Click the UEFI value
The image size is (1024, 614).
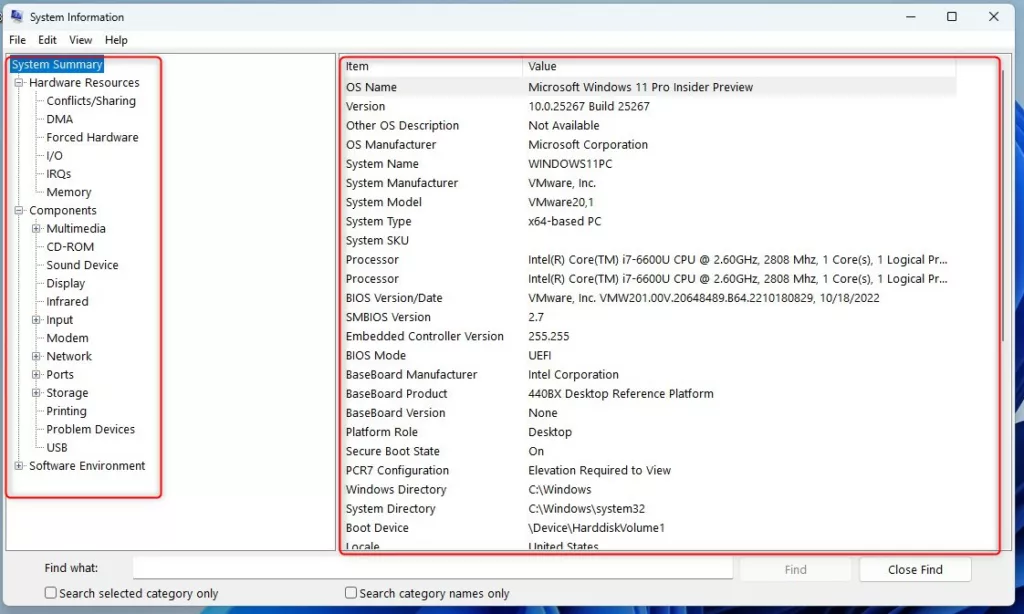[539, 355]
